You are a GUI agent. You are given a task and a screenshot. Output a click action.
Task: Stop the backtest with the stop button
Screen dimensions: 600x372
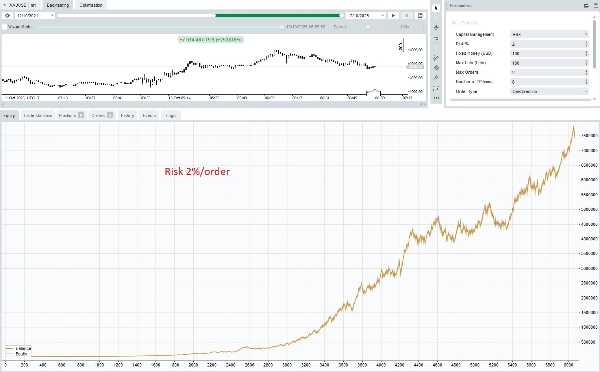(x=406, y=15)
